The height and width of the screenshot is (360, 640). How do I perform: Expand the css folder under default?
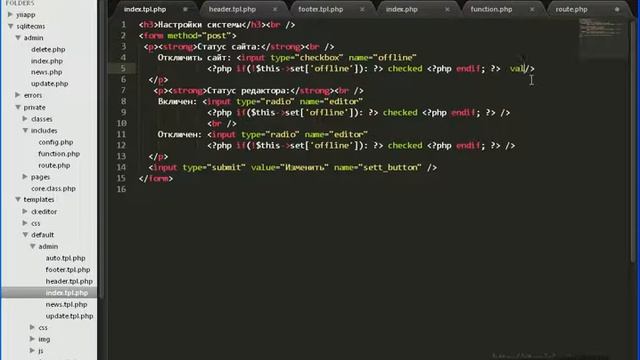(33, 327)
